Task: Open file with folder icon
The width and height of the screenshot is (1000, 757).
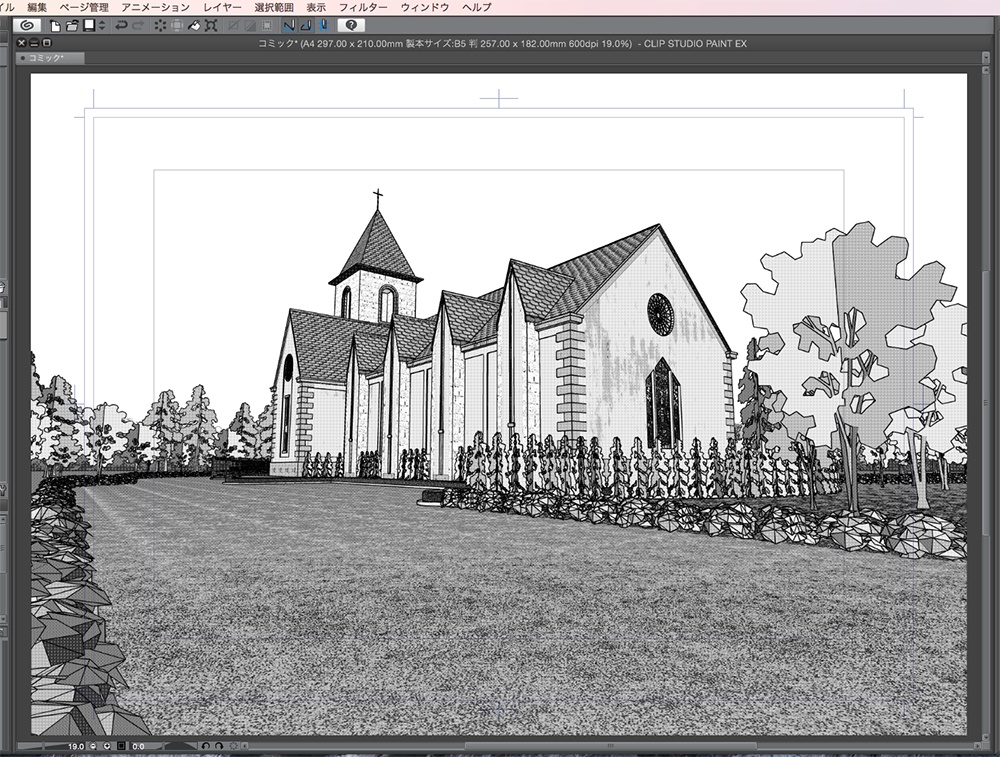Action: coord(72,26)
